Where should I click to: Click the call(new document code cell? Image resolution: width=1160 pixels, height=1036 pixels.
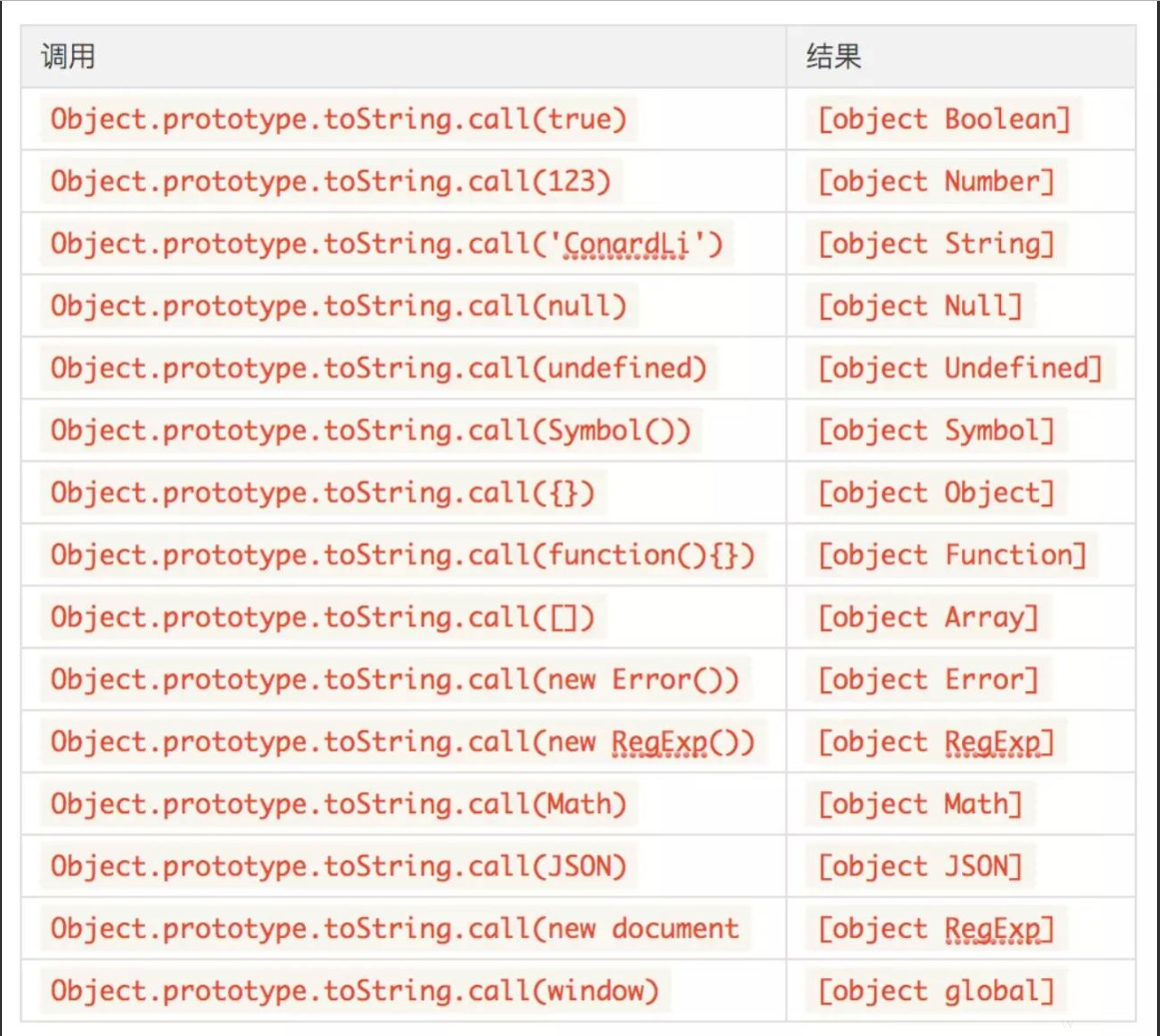point(395,928)
